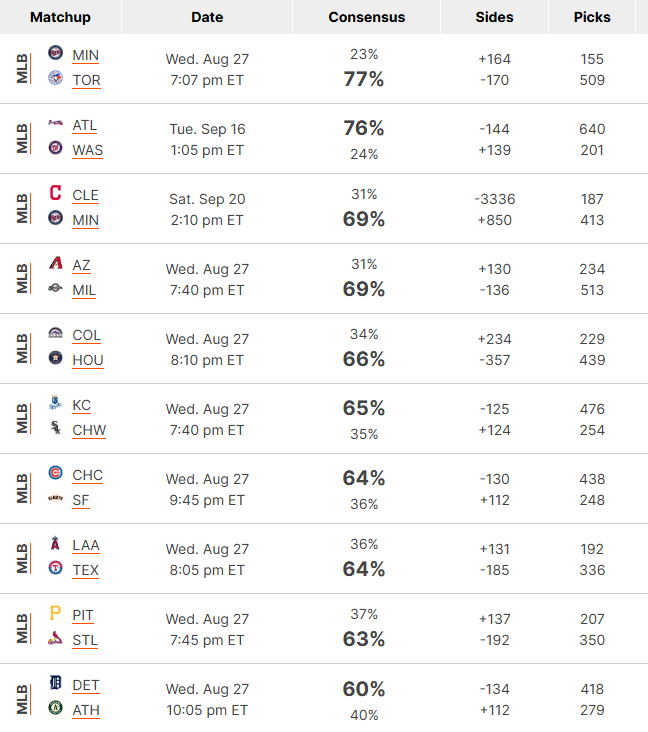Click the Sides column header
Screen dimensions: 648x732
click(494, 17)
